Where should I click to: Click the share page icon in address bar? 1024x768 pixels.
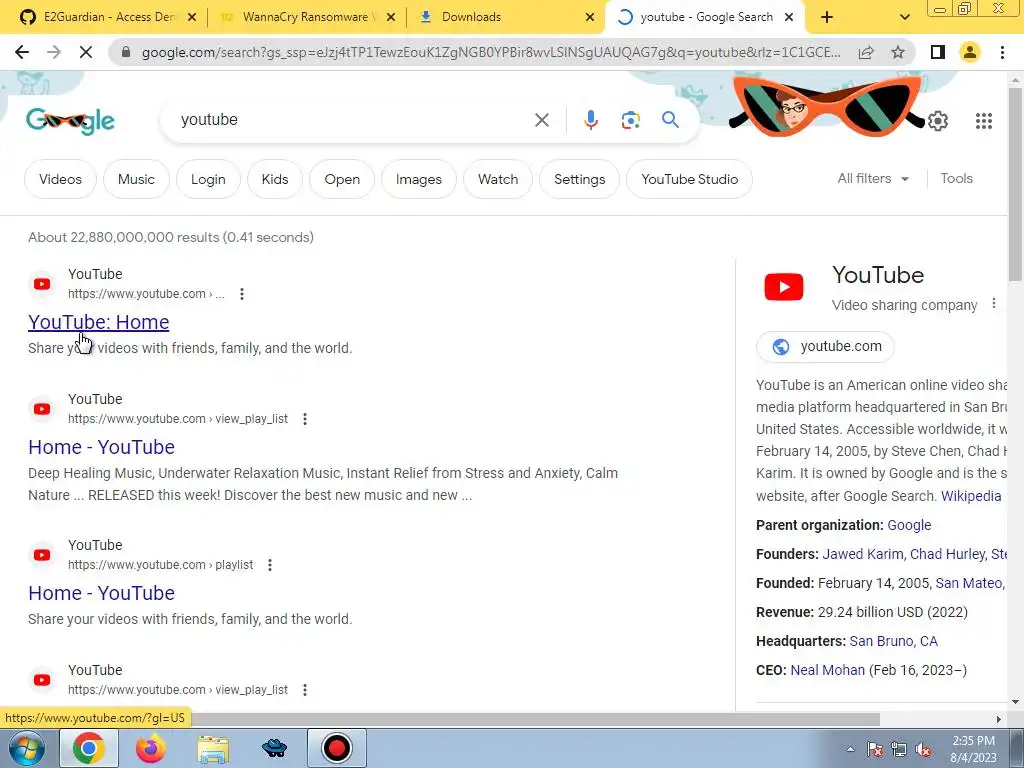[866, 52]
